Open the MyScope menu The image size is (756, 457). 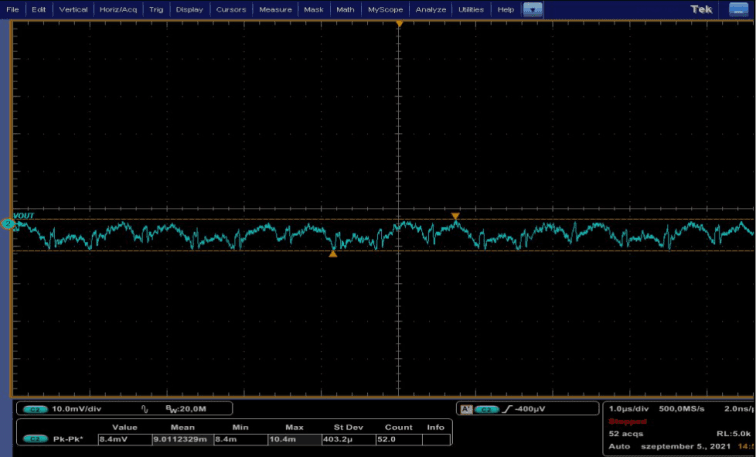[x=385, y=9]
